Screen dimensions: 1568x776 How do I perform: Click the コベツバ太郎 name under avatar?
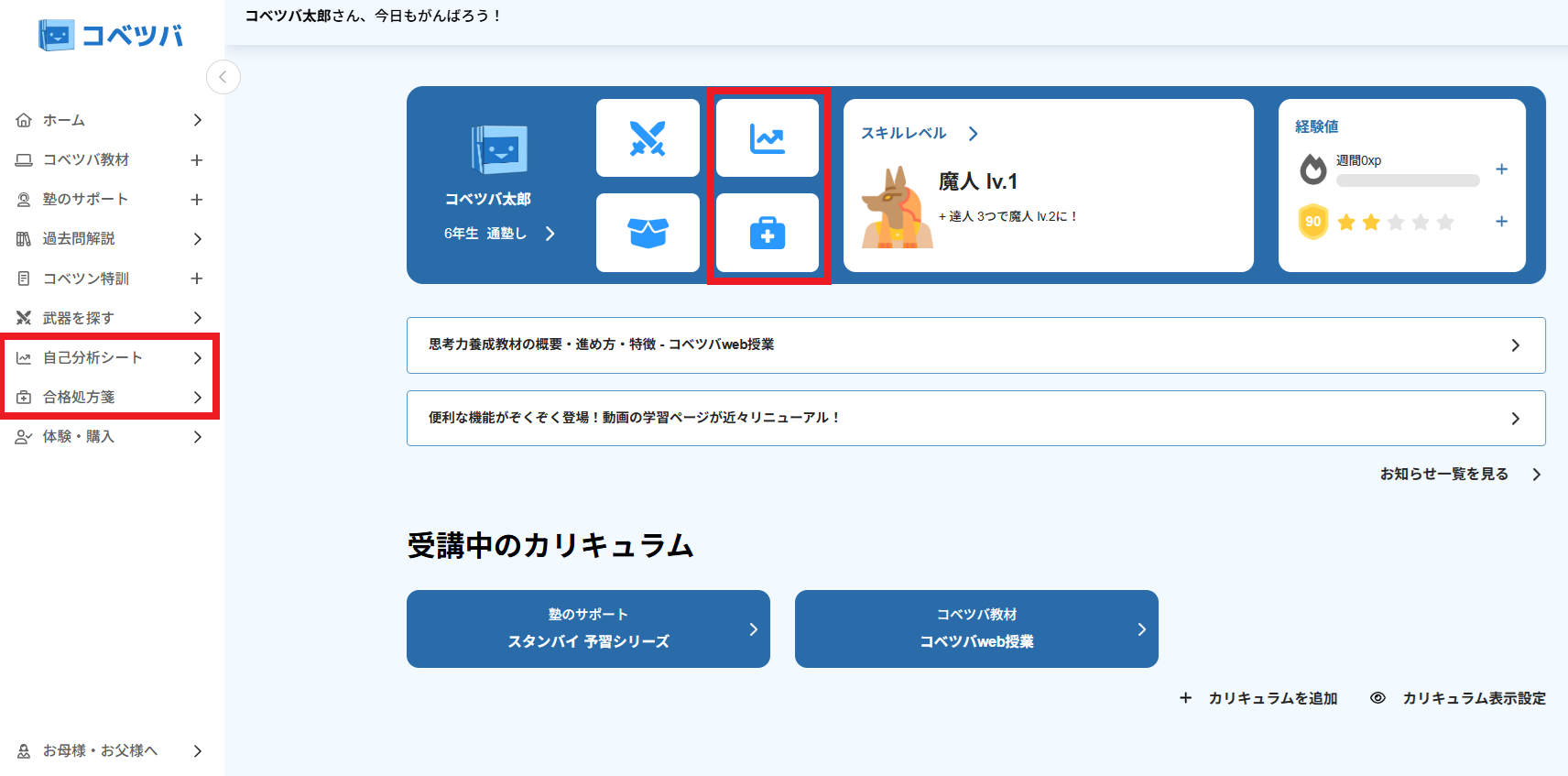[x=488, y=199]
